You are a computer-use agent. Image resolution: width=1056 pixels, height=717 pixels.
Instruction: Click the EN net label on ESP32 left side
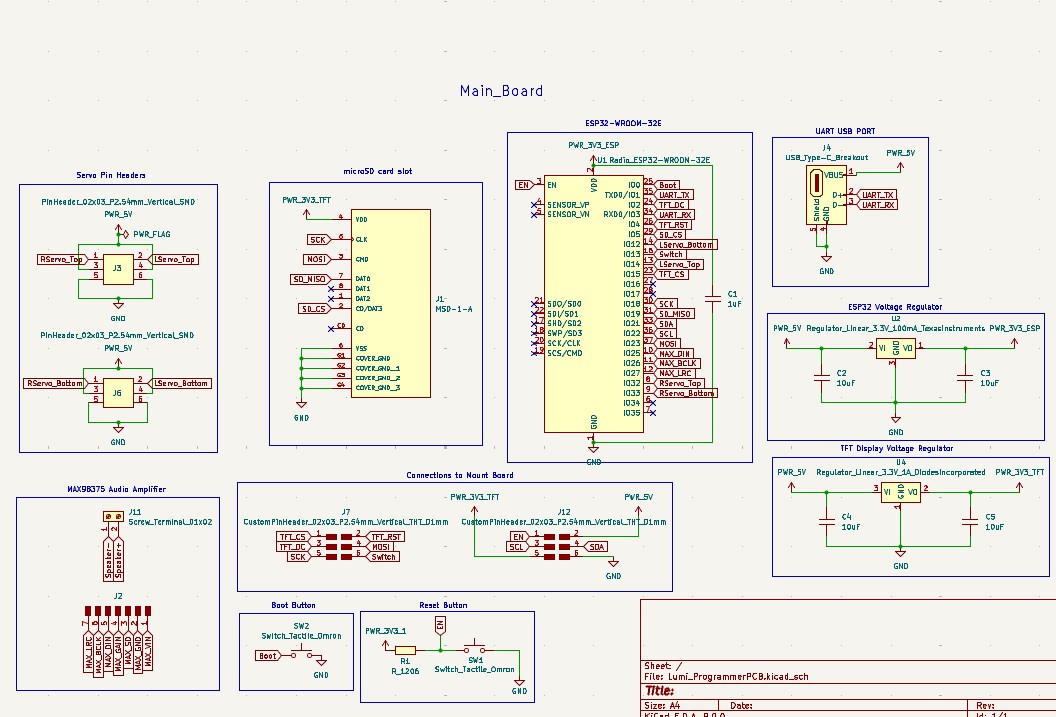[524, 184]
